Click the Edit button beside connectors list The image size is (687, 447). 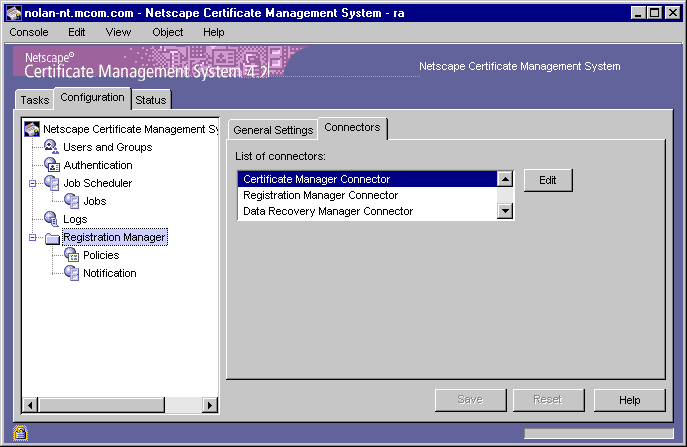[548, 180]
